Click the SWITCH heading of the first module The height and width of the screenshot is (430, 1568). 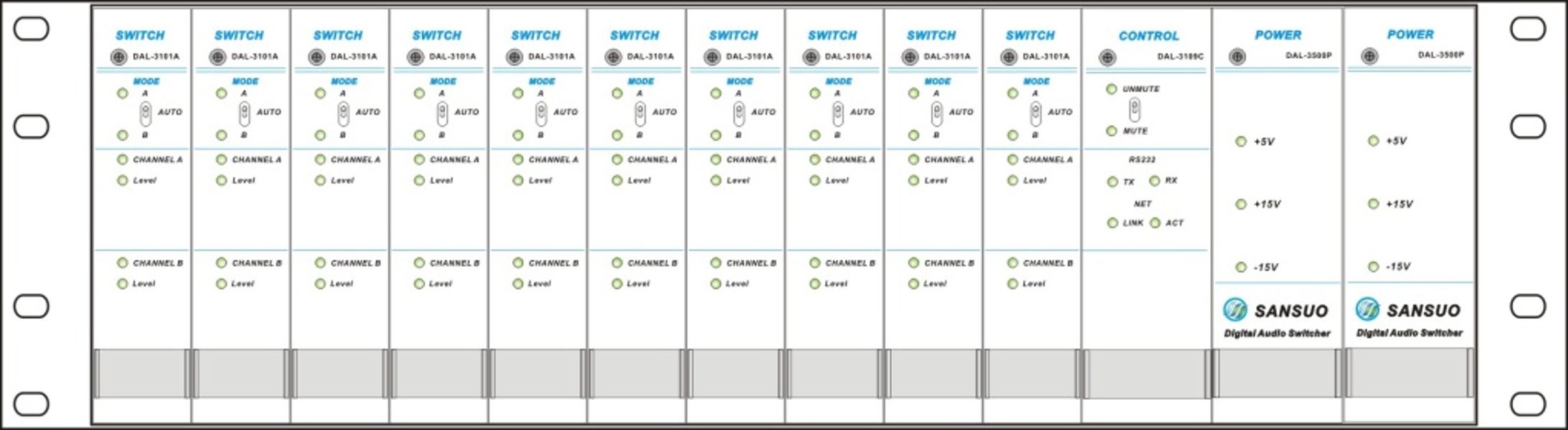tap(140, 35)
